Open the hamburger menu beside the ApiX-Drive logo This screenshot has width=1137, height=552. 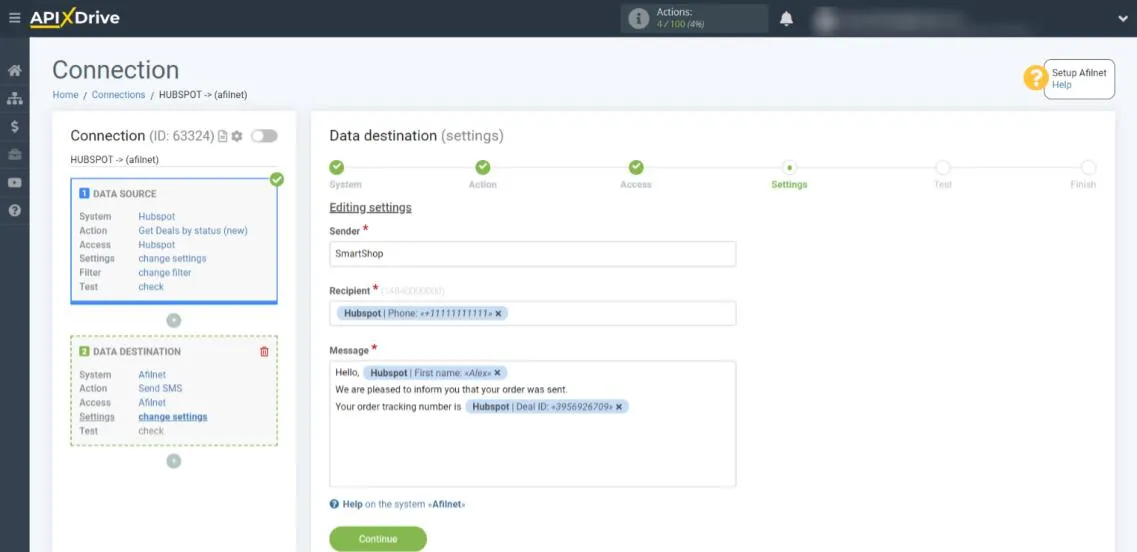(x=14, y=18)
